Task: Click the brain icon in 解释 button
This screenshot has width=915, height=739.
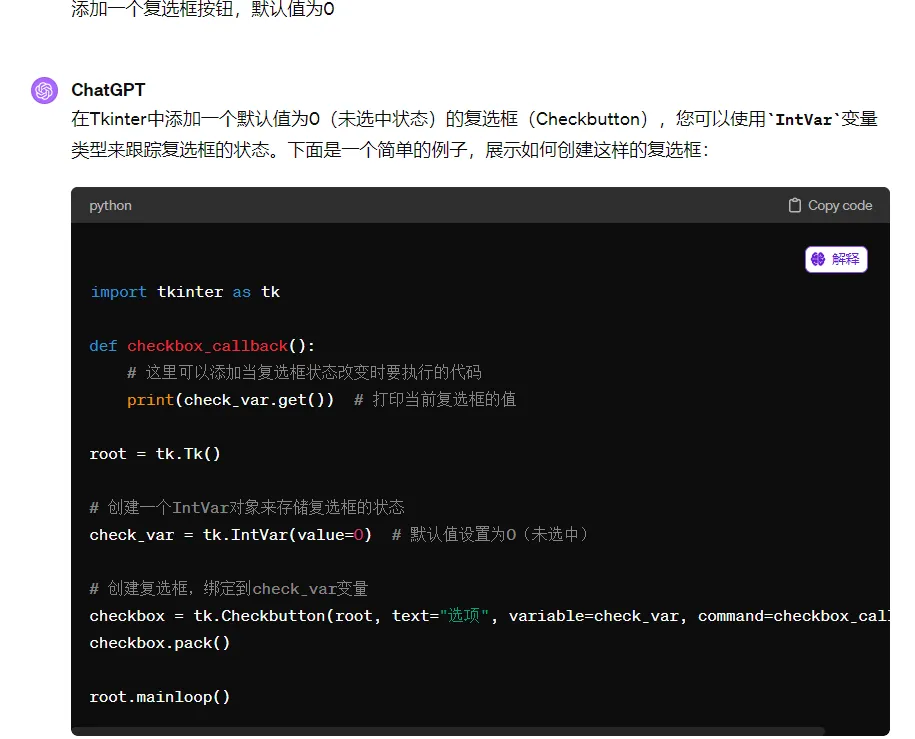Action: tap(818, 259)
